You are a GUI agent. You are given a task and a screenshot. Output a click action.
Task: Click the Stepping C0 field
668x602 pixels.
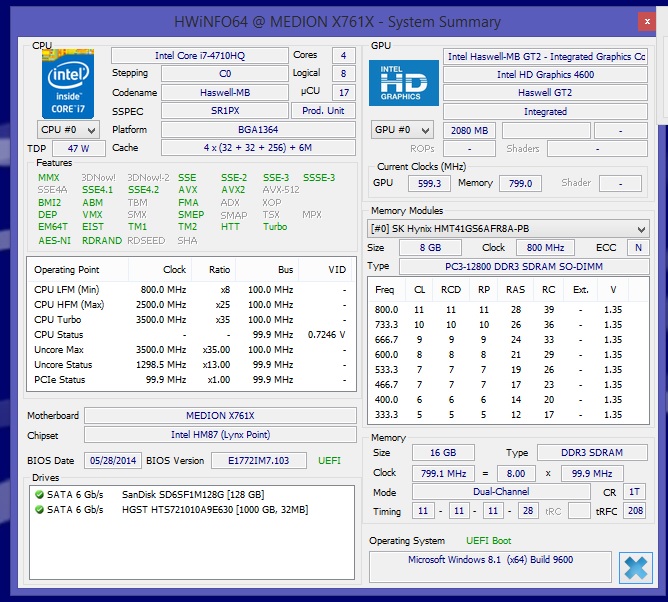click(225, 73)
